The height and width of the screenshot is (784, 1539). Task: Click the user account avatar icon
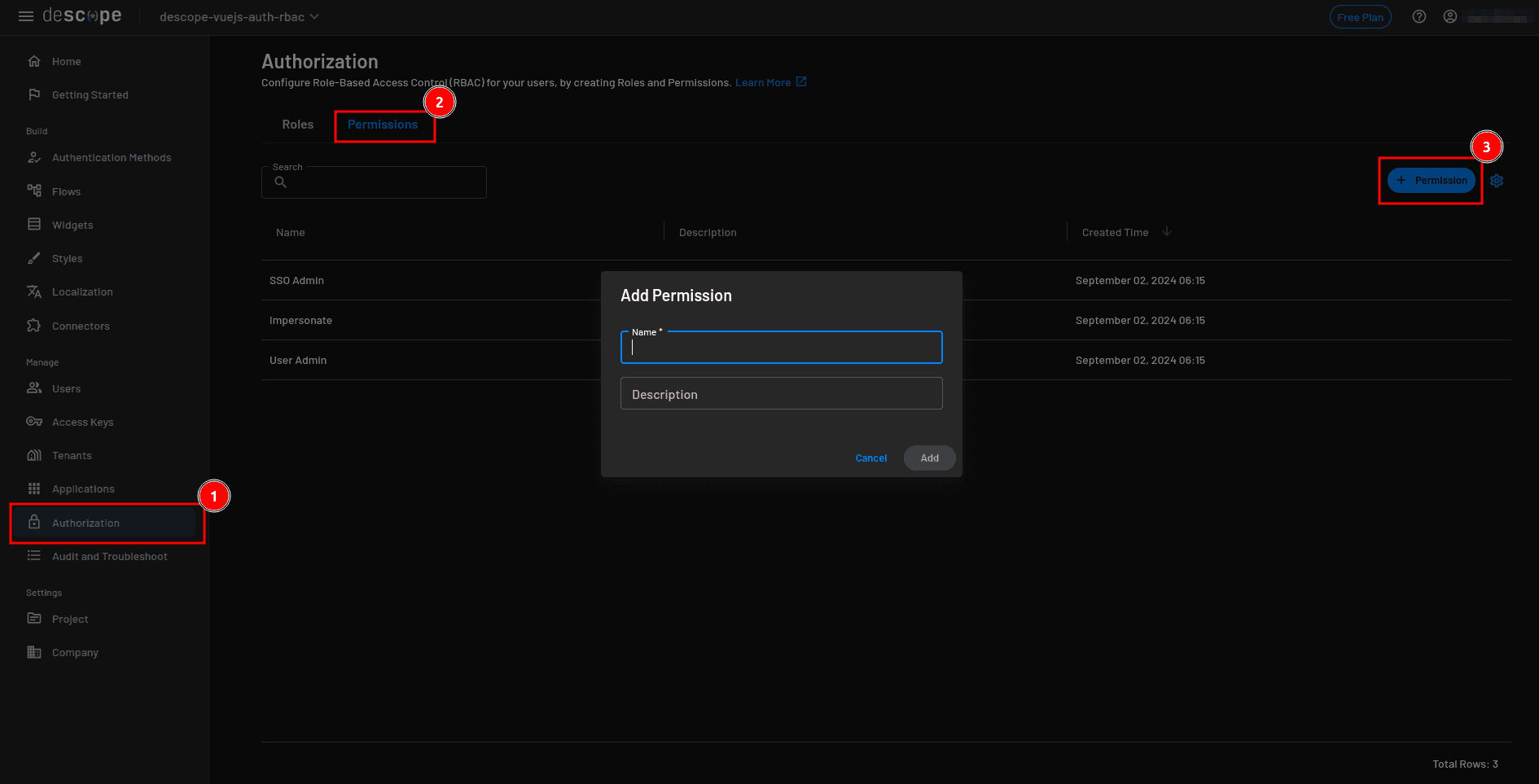pos(1450,16)
